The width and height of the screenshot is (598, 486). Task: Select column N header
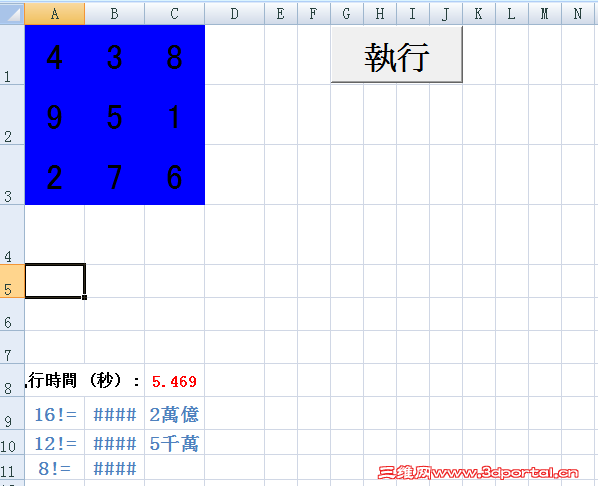pos(578,14)
